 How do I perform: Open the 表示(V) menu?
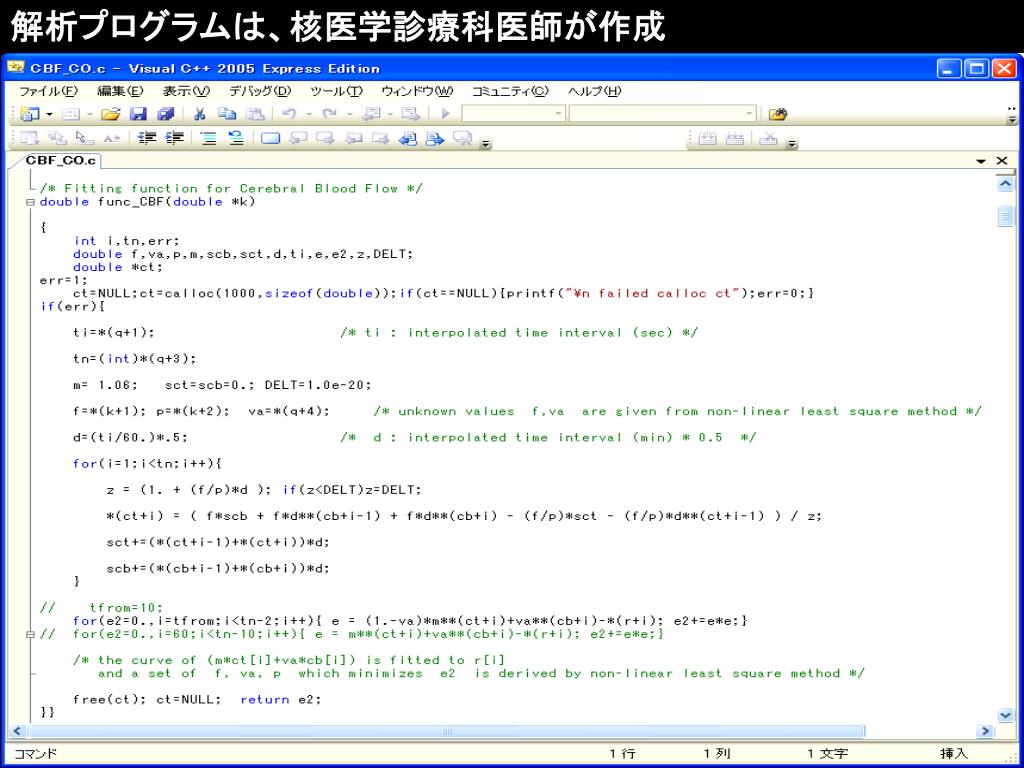coord(186,91)
